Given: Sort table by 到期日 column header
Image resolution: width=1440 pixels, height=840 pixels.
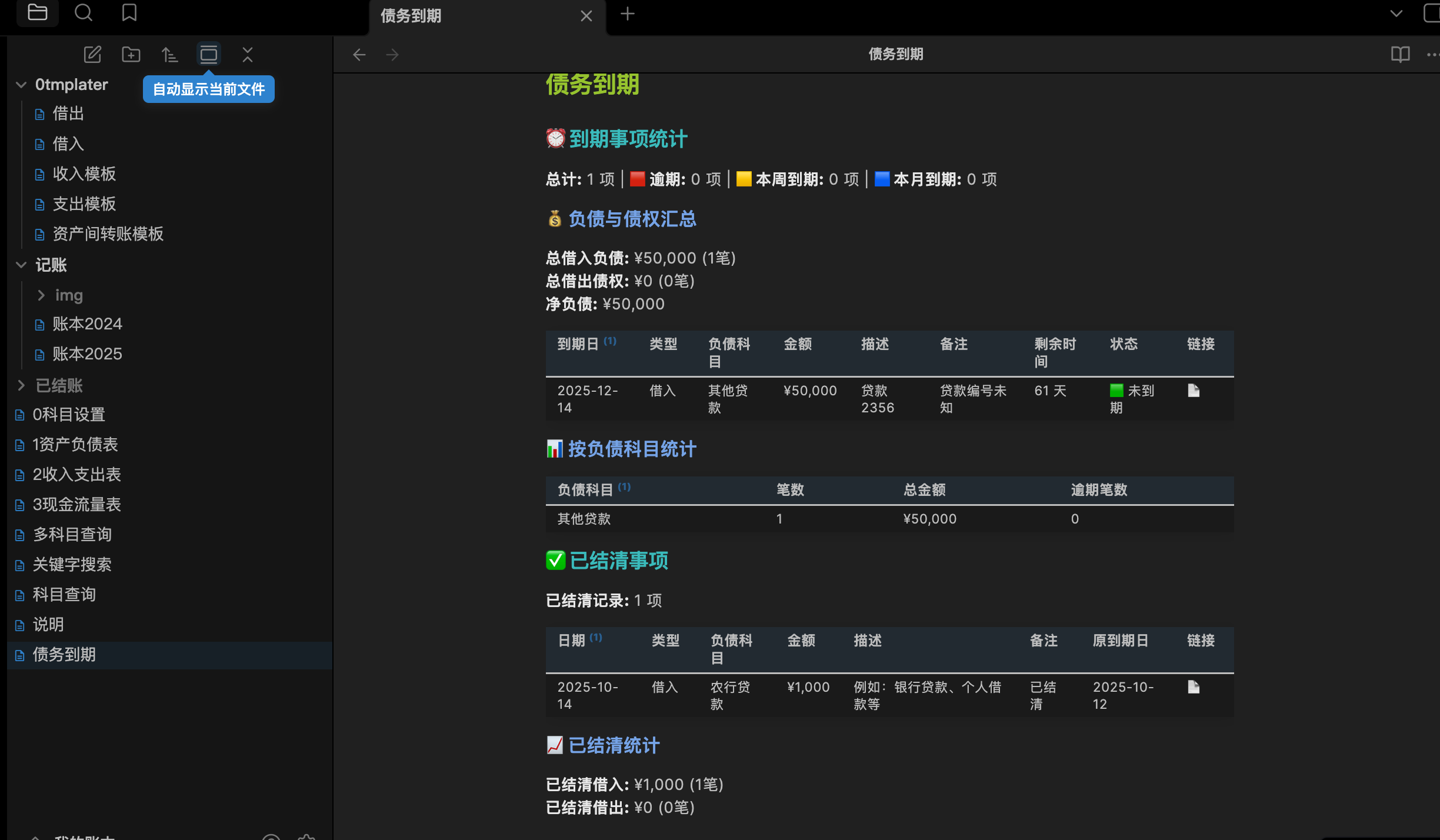Looking at the screenshot, I should tap(578, 344).
